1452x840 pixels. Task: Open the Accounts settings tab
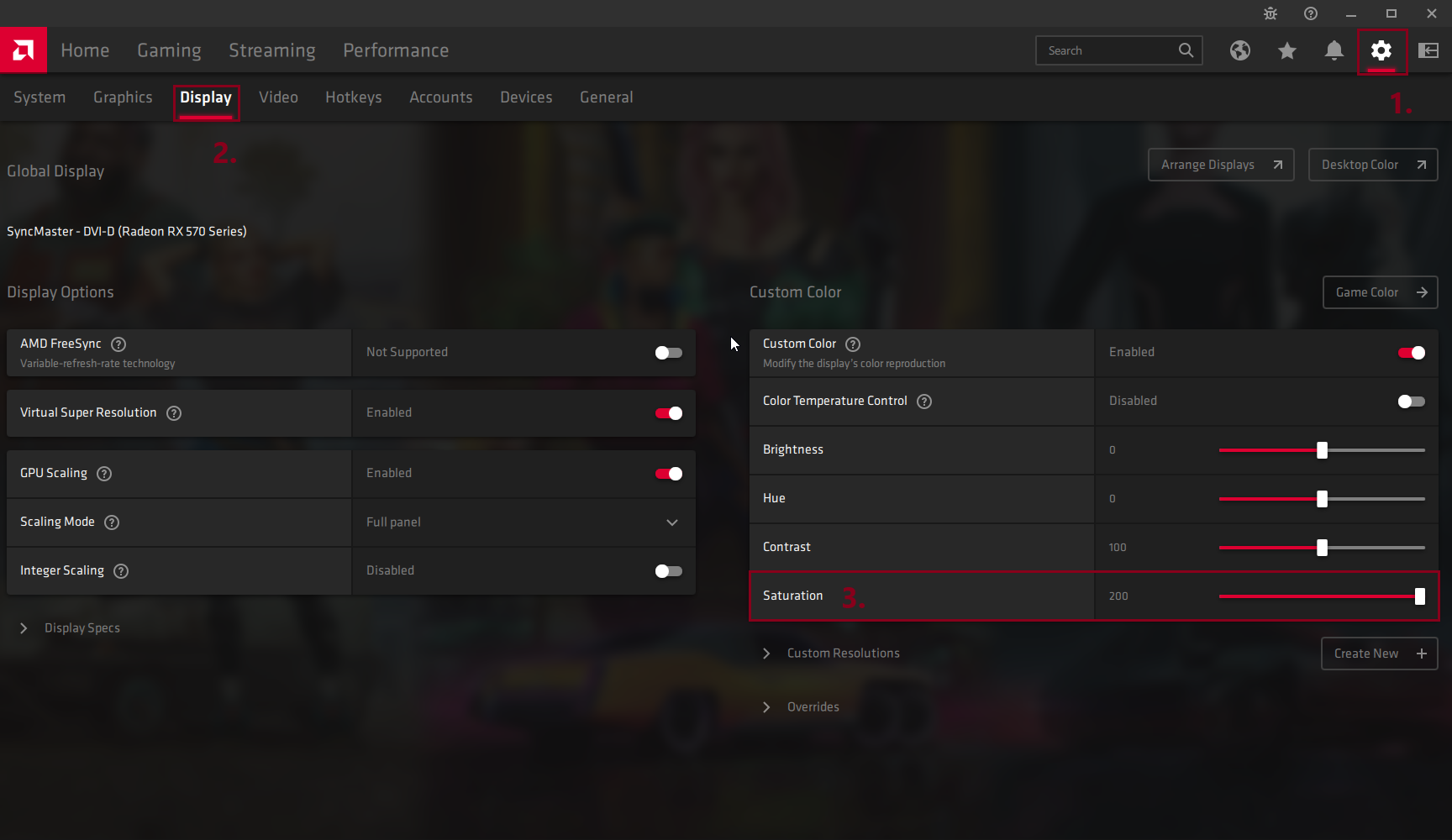pos(441,97)
